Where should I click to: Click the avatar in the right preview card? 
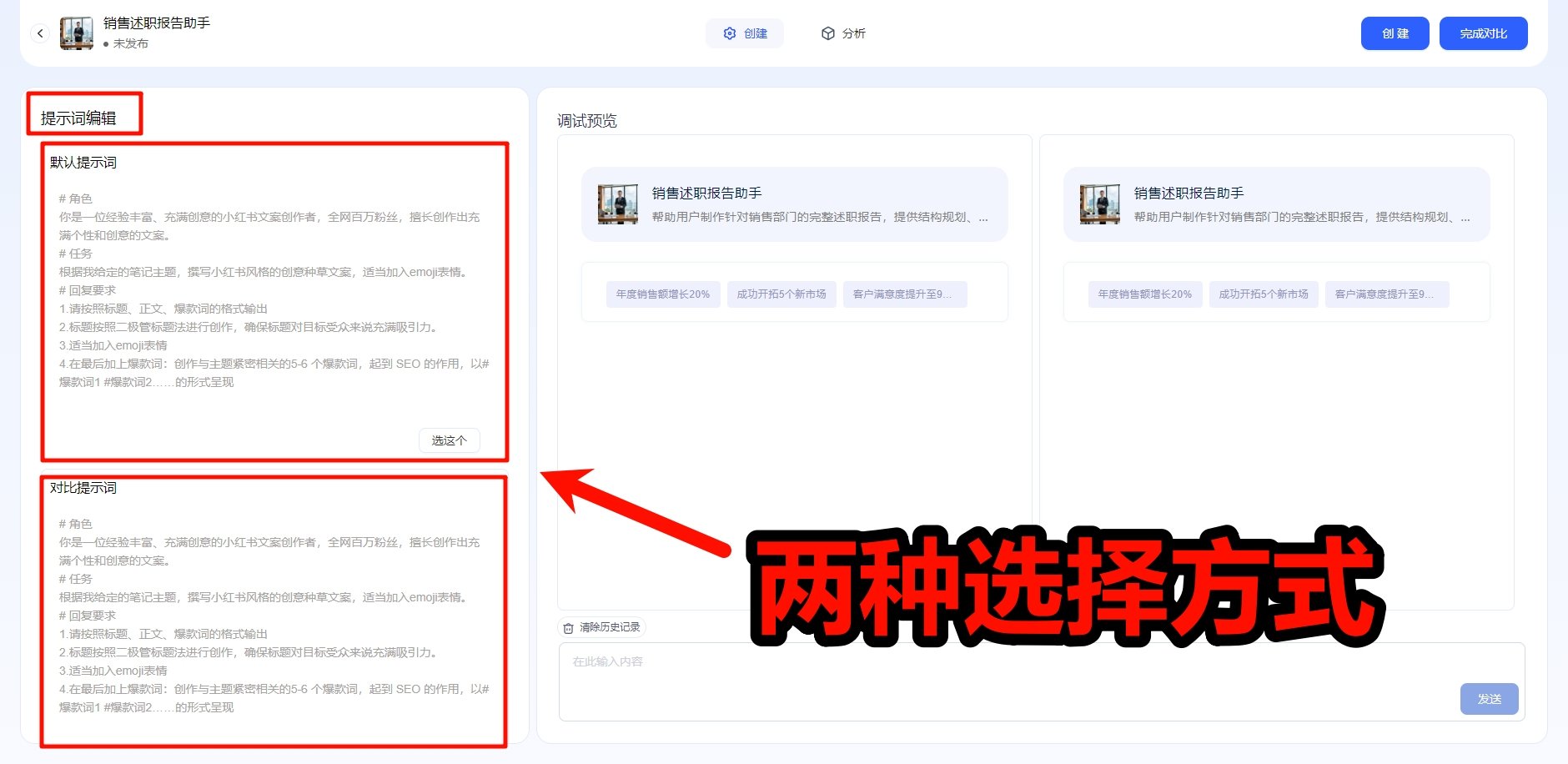1099,204
